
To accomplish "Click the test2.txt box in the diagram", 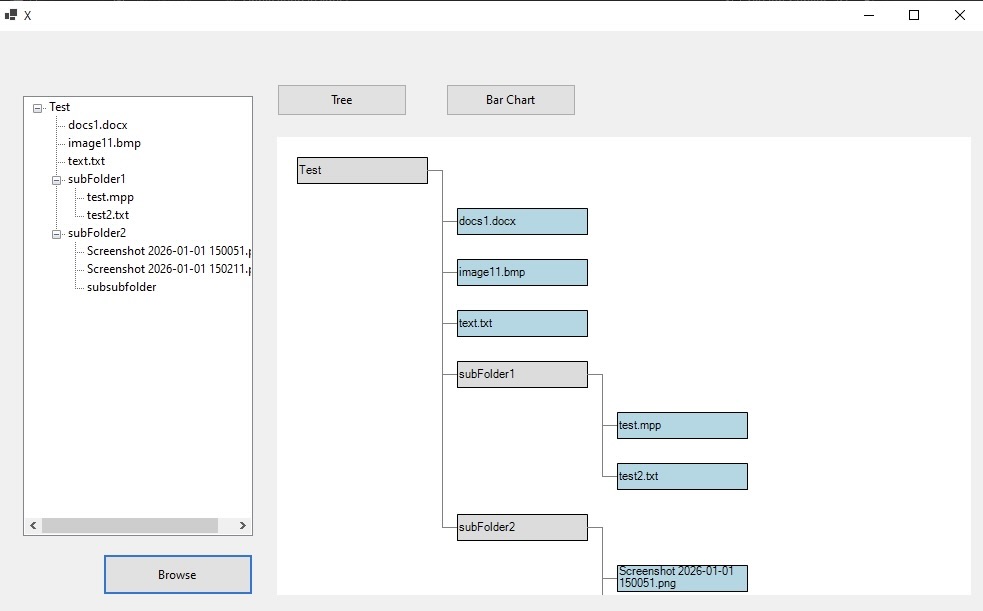I will pos(682,476).
